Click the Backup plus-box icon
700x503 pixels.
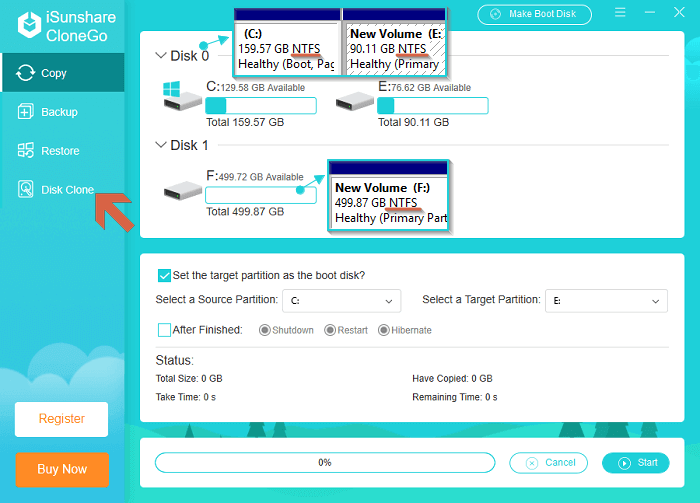25,112
